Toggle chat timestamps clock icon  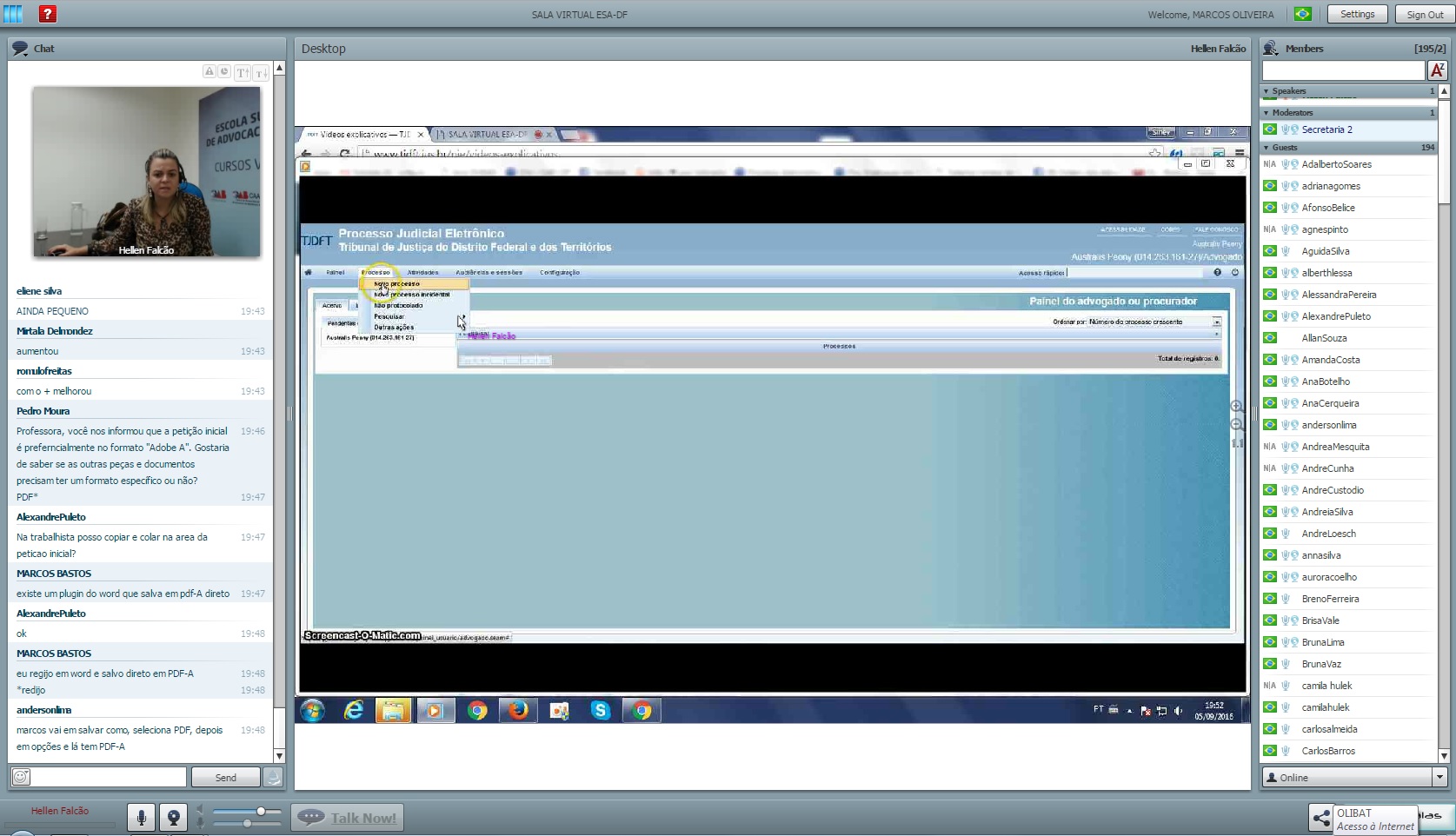(x=224, y=72)
